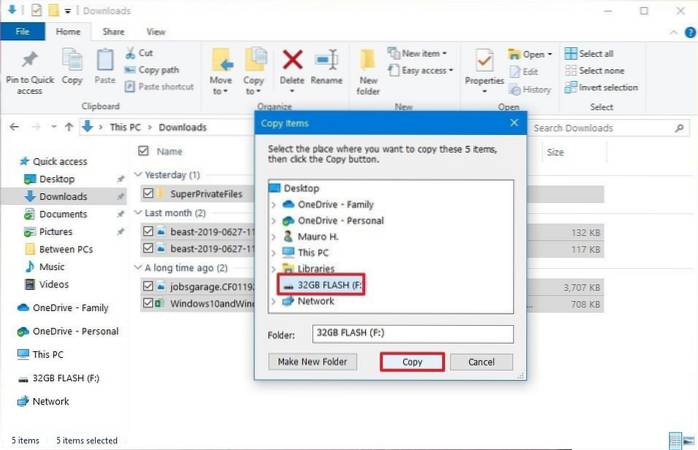Go up one folder level
Screen dimensions: 698x450
point(69,127)
